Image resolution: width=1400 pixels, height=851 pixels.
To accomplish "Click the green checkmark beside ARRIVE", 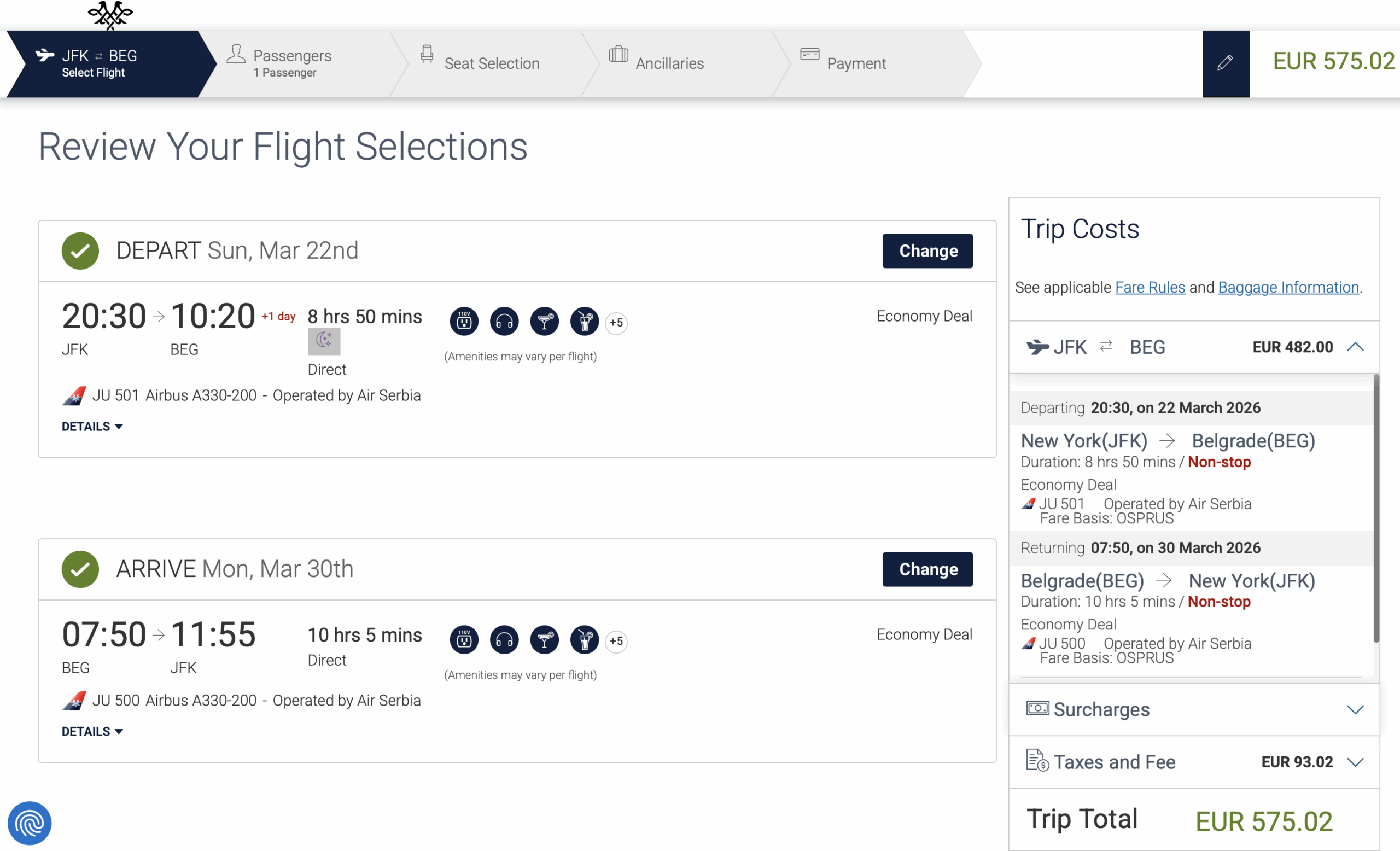I will tap(80, 569).
